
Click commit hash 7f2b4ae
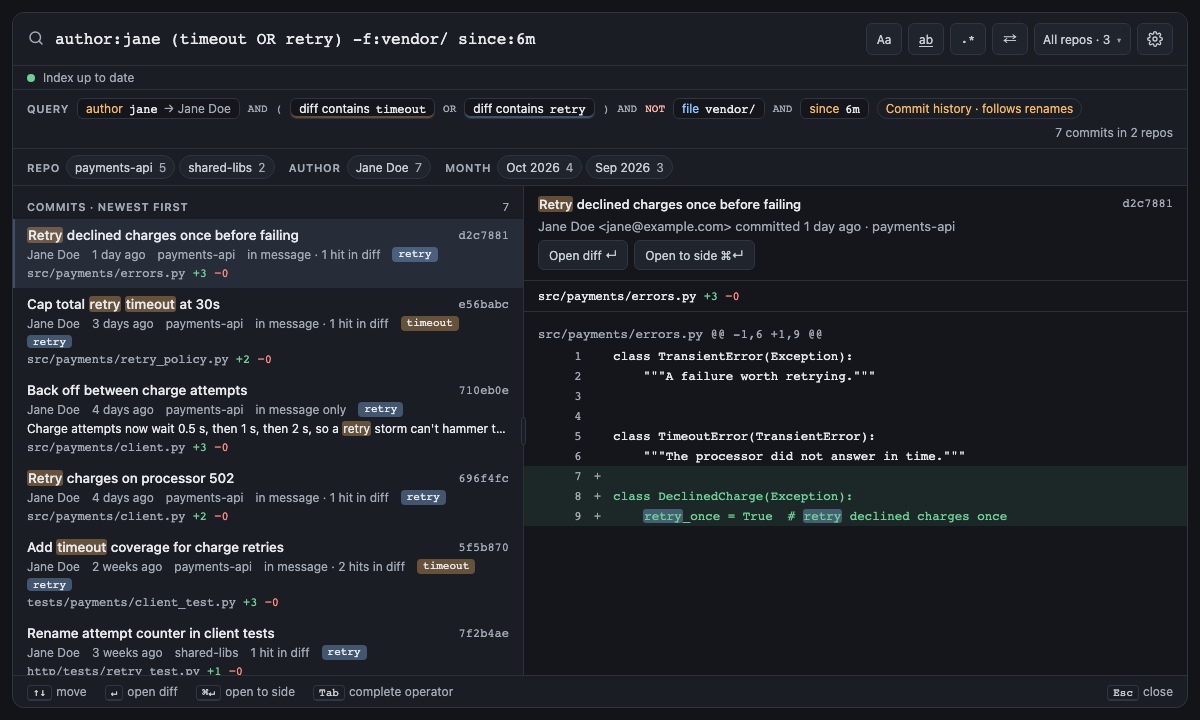click(x=483, y=633)
